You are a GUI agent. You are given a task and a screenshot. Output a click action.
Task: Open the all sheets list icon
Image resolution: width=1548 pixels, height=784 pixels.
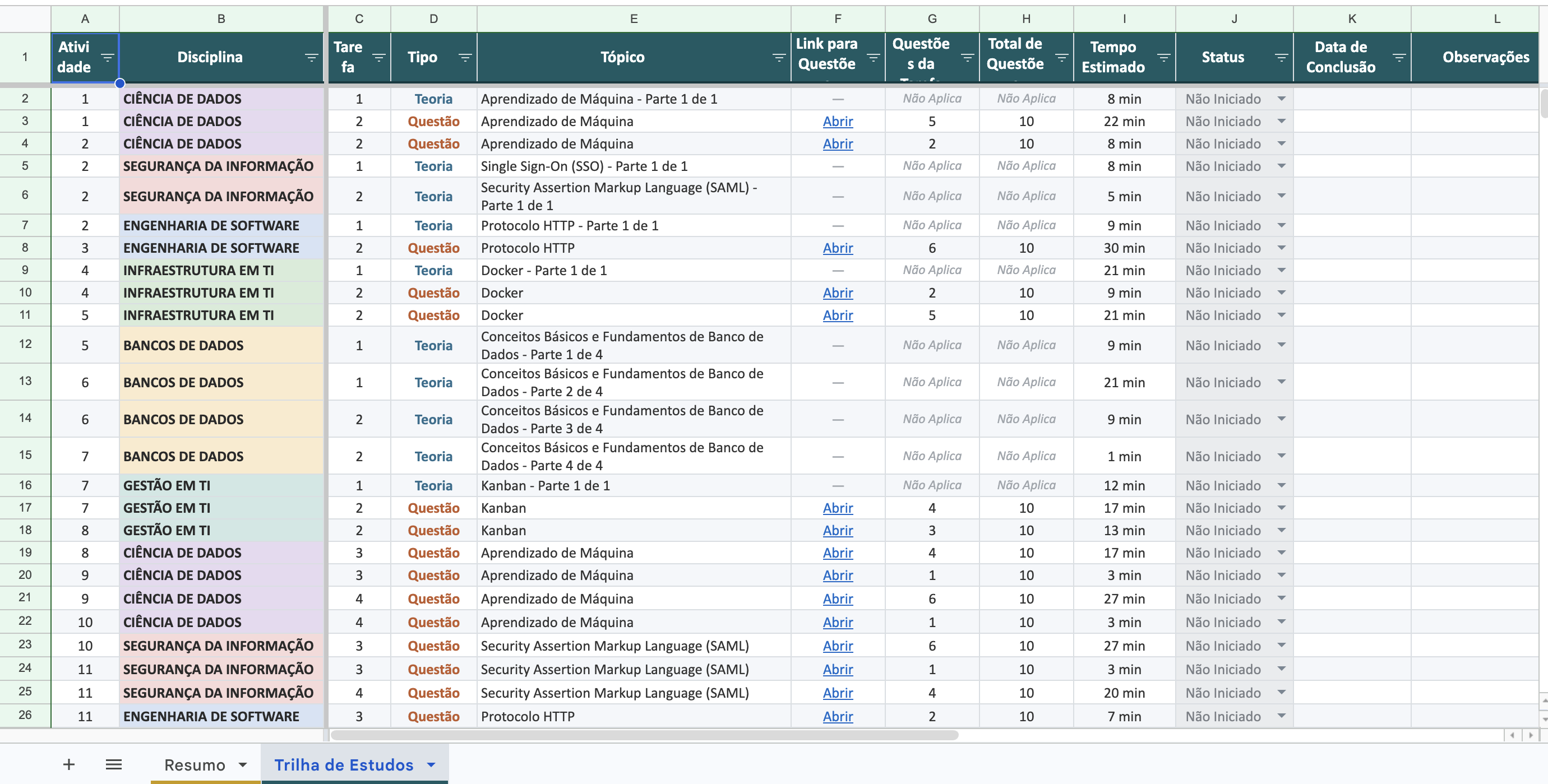pyautogui.click(x=114, y=764)
